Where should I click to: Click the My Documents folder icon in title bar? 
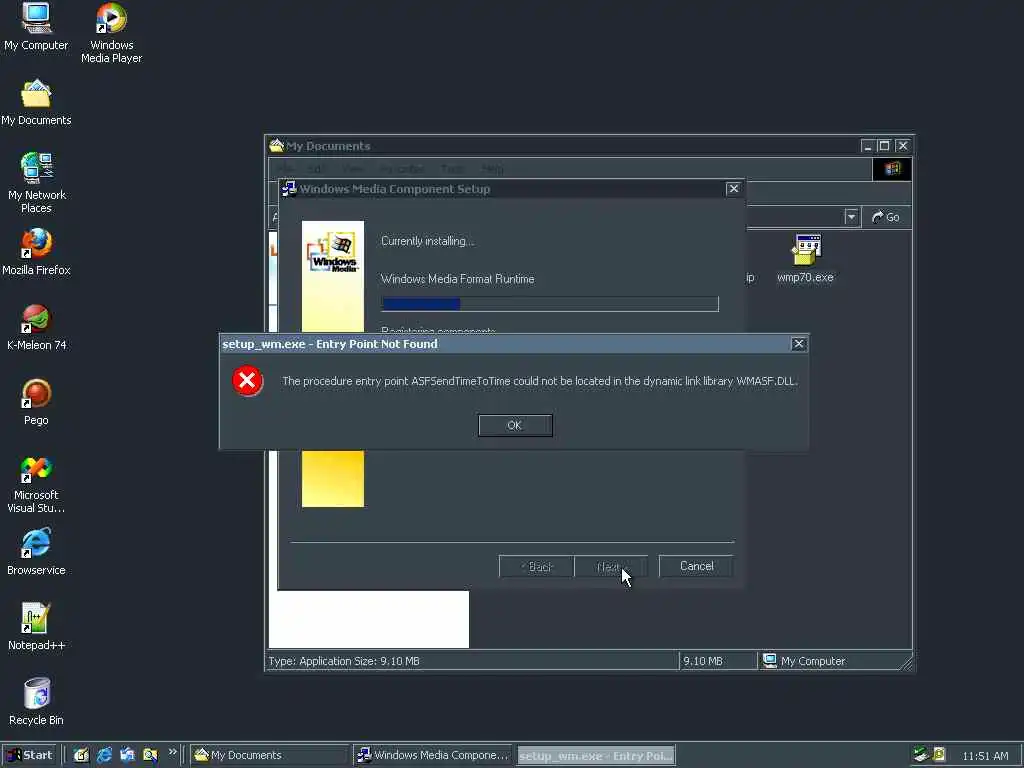276,145
